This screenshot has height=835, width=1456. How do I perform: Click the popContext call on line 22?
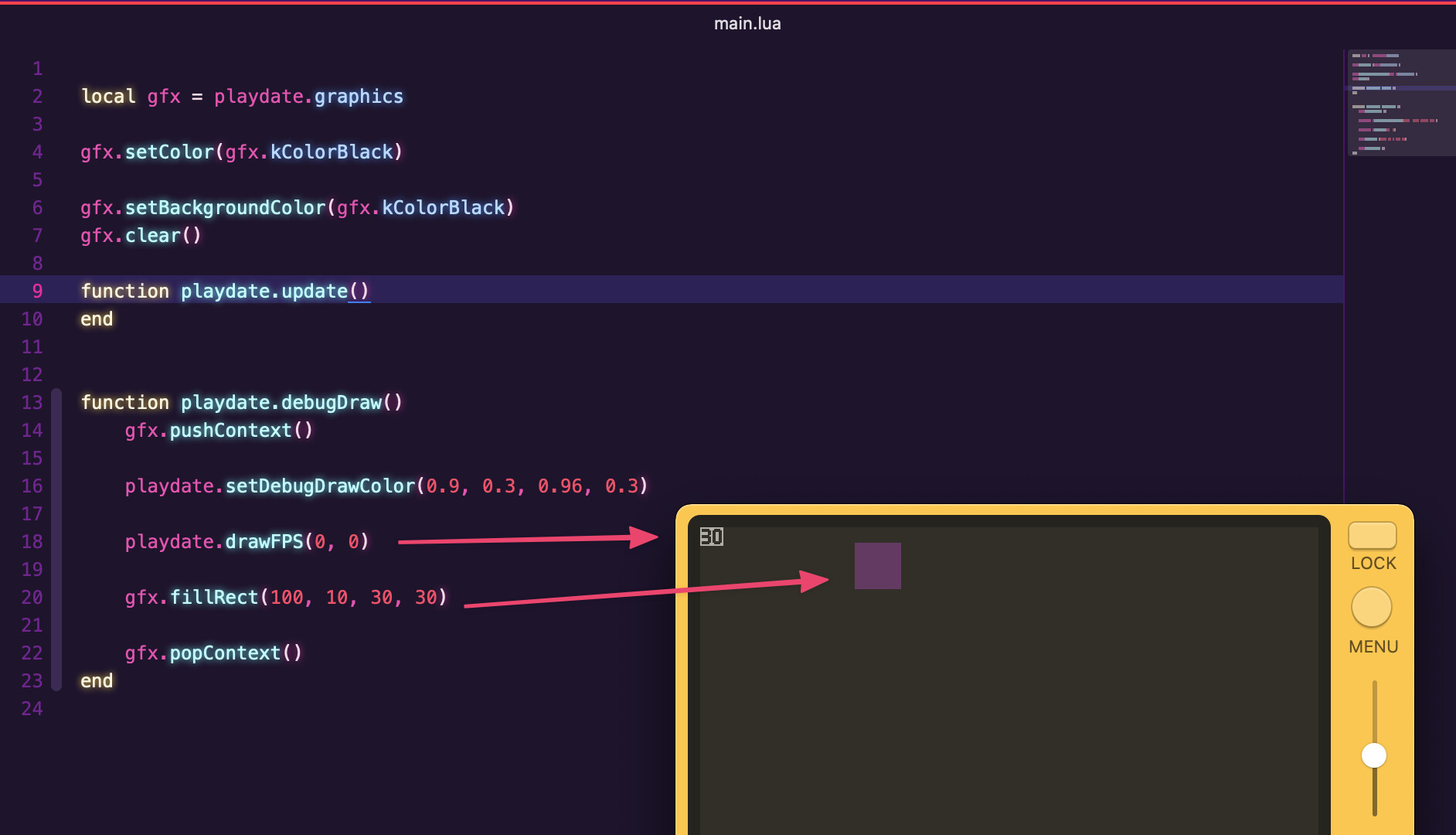click(225, 653)
